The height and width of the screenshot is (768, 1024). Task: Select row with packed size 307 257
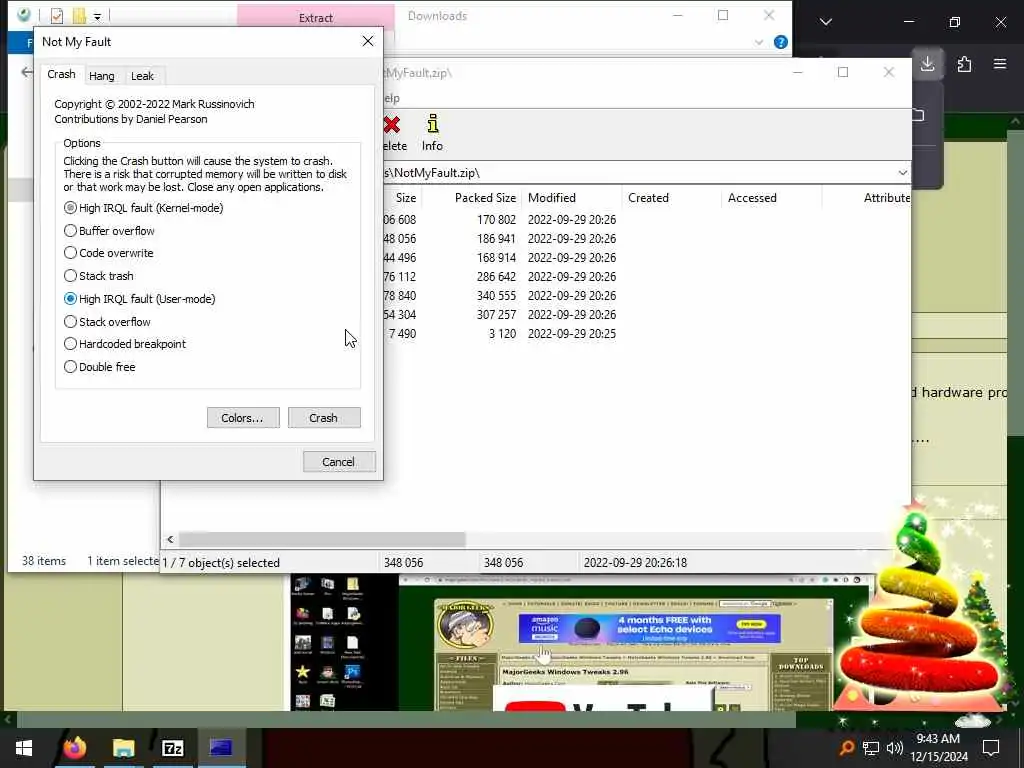(647, 314)
